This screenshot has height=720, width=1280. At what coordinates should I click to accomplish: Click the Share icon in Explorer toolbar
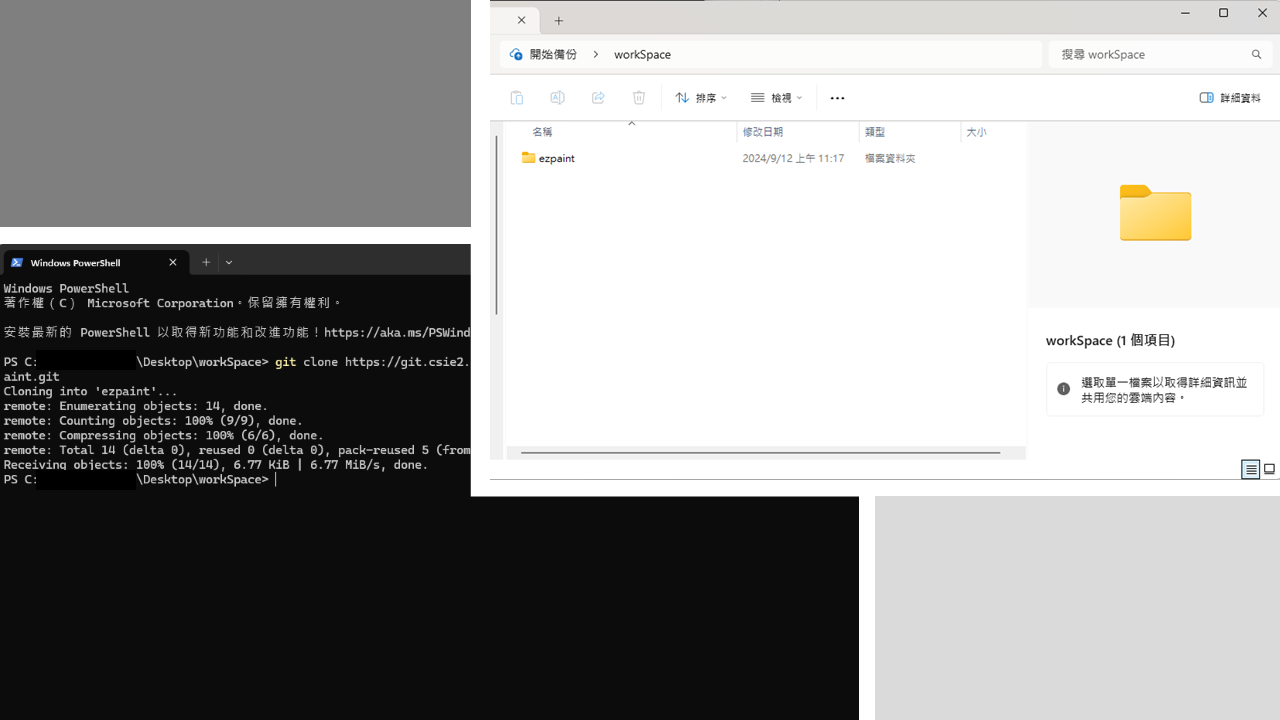coord(598,98)
